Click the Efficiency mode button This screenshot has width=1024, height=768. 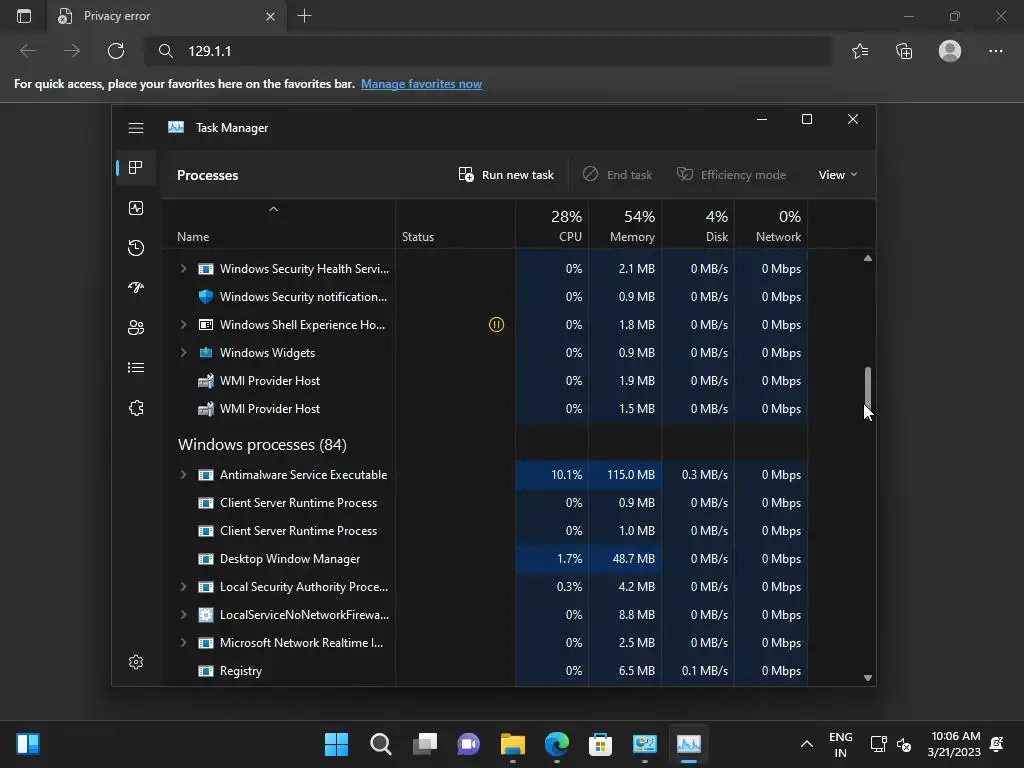click(x=731, y=174)
